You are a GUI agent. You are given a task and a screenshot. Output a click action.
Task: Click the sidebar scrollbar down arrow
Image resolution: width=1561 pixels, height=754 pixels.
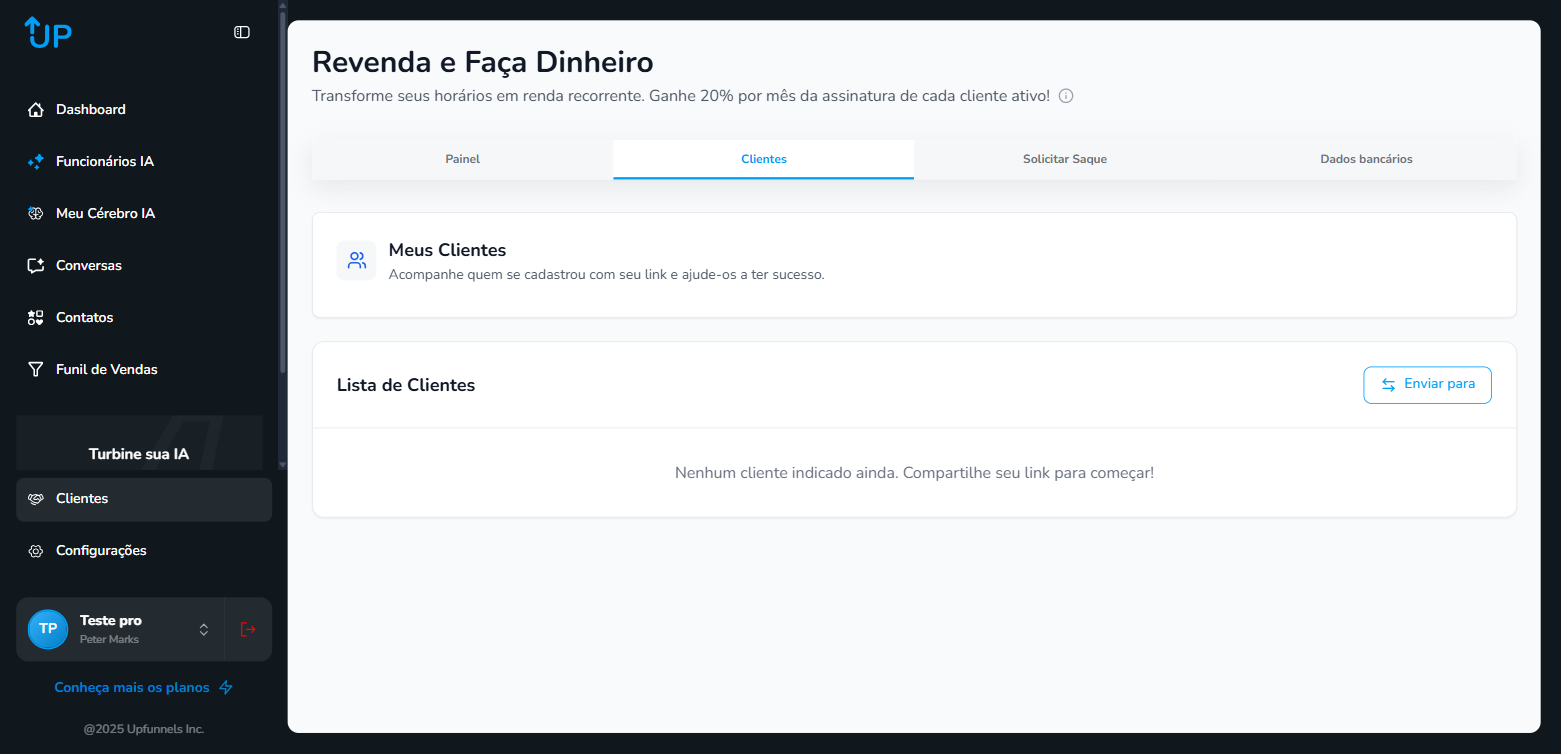tap(282, 464)
